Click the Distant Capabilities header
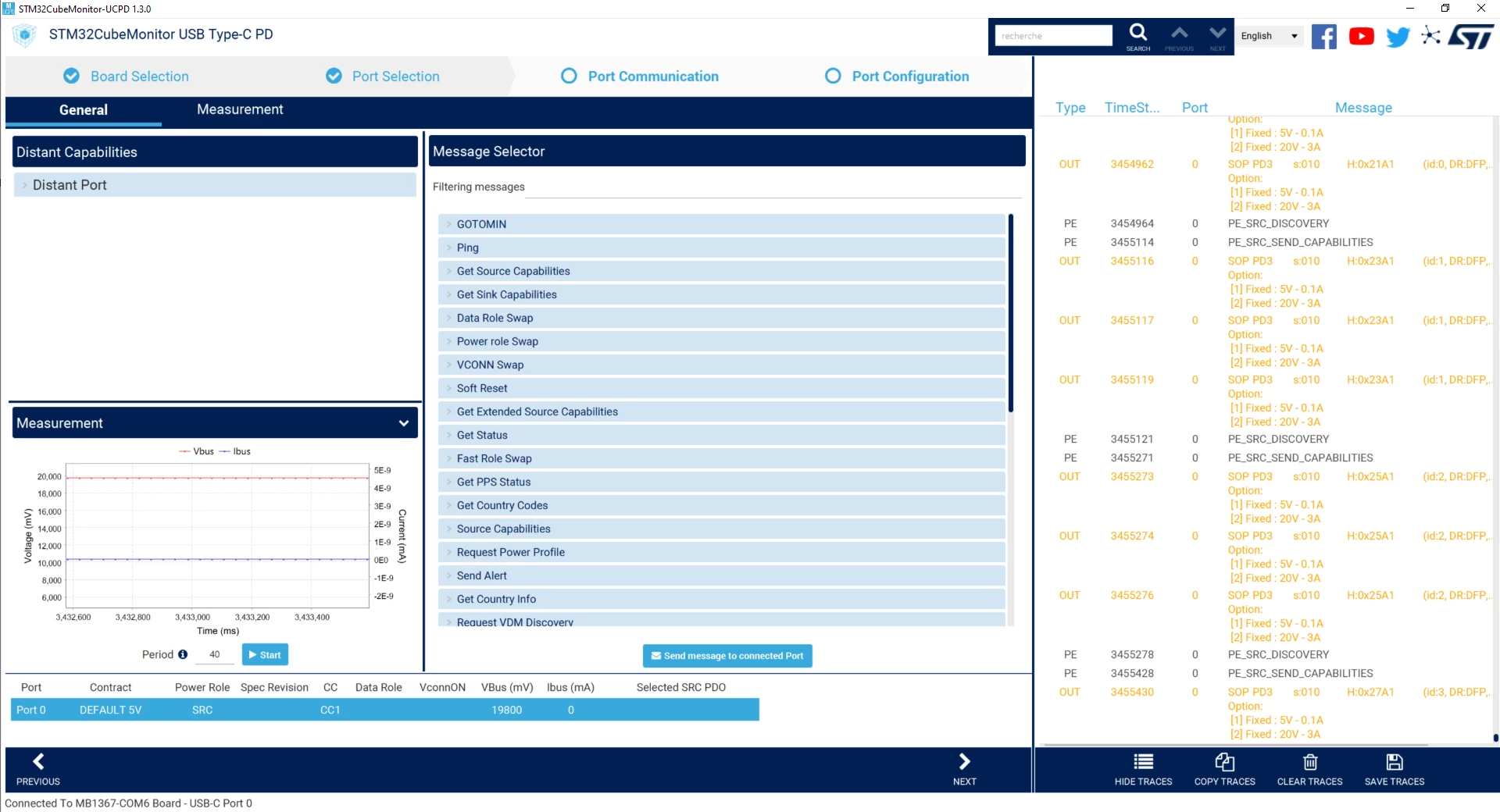This screenshot has height=812, width=1500. [215, 151]
